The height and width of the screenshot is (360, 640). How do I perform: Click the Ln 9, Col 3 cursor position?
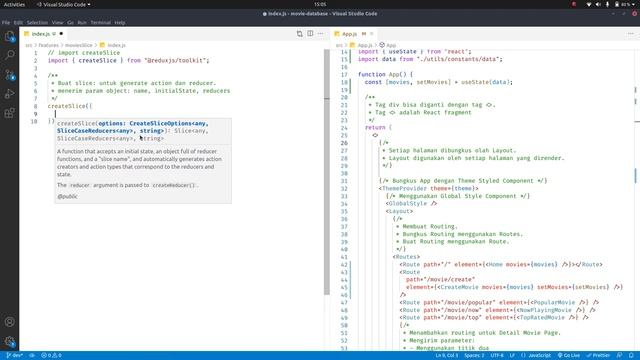pyautogui.click(x=447, y=356)
